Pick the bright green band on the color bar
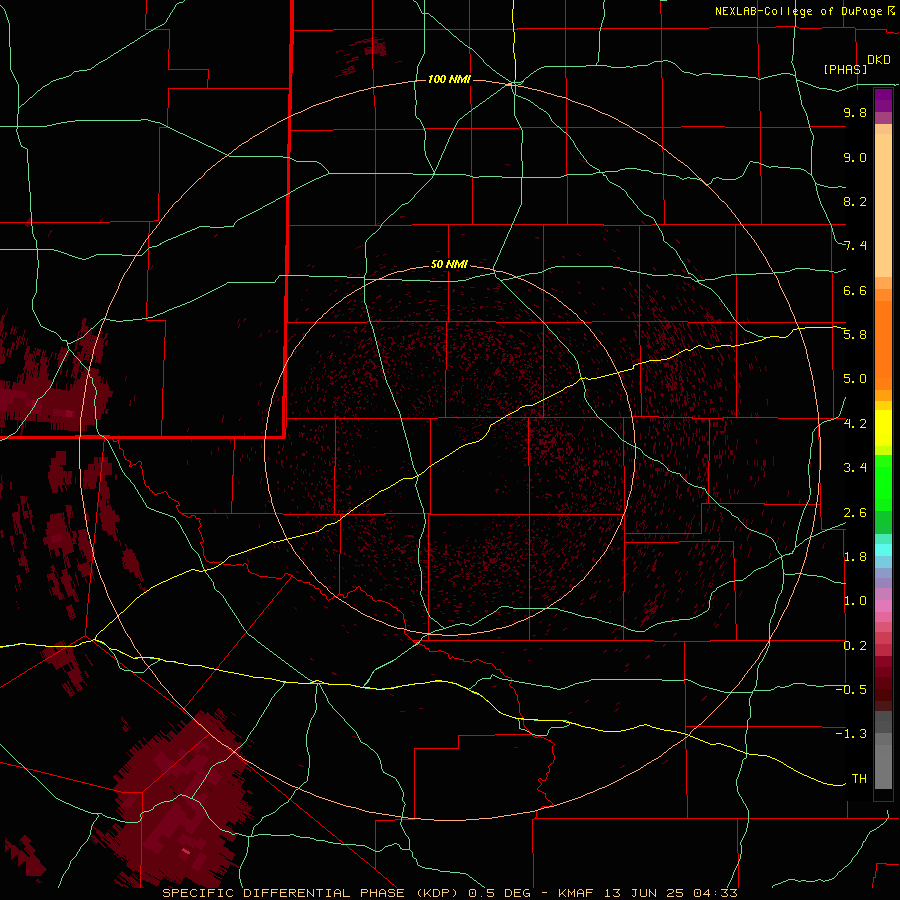This screenshot has width=900, height=900. point(883,483)
